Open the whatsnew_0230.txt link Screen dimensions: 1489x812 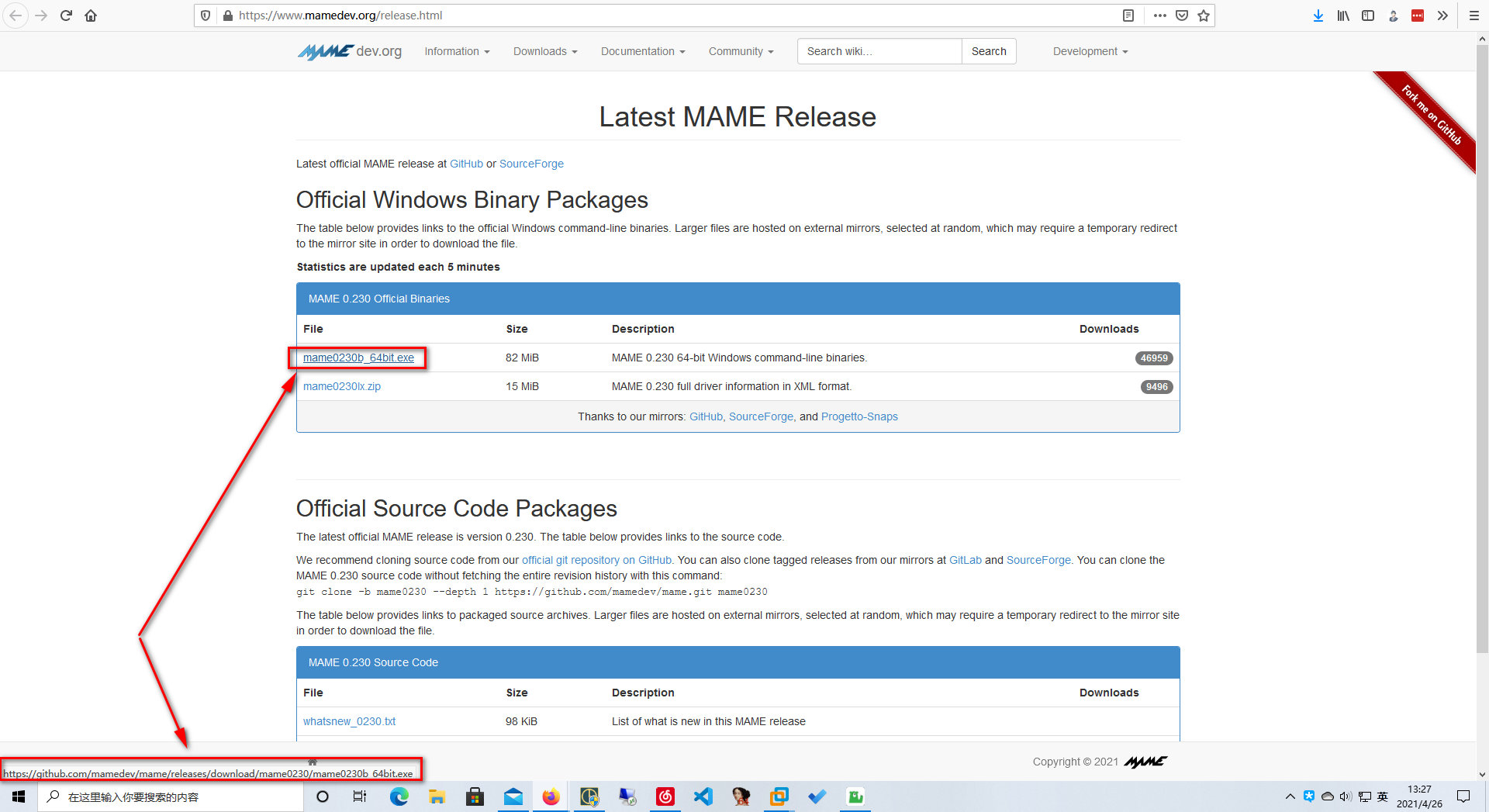point(349,721)
